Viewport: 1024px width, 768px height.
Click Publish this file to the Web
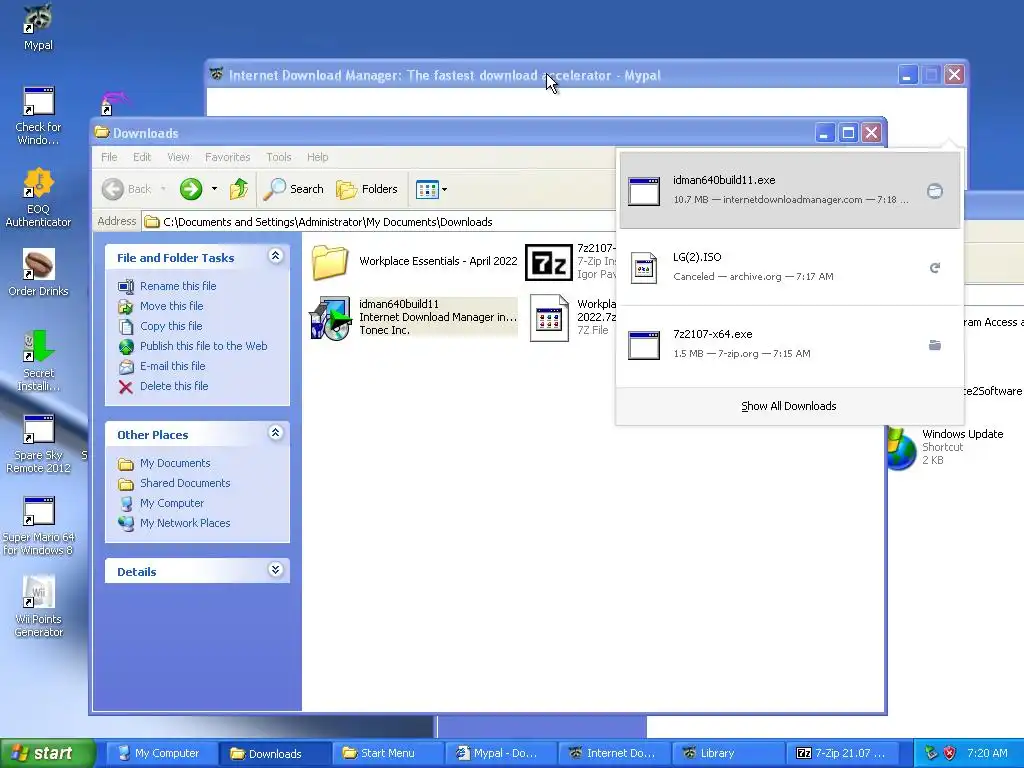[203, 346]
